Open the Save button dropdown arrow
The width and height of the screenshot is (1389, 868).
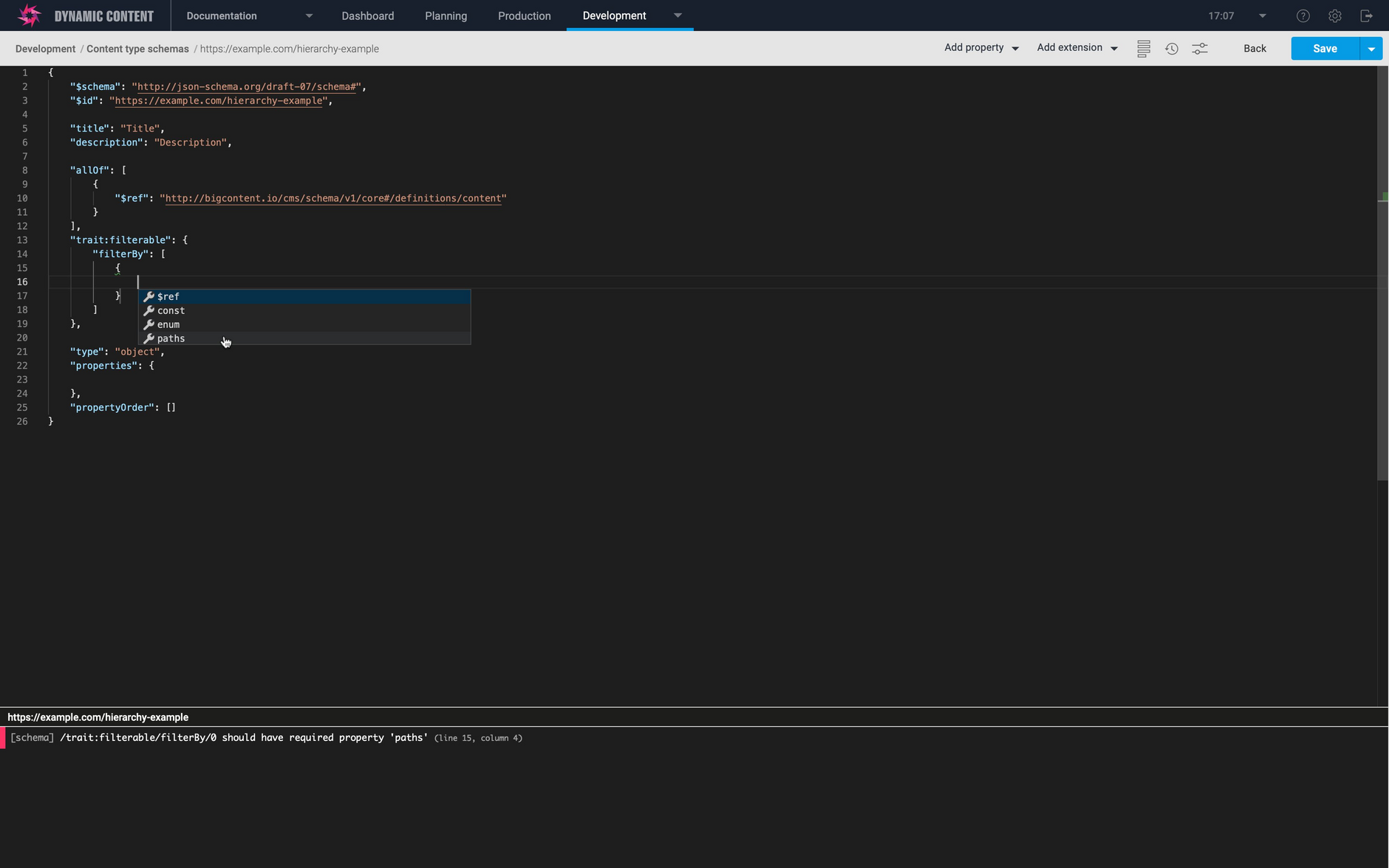(1372, 48)
